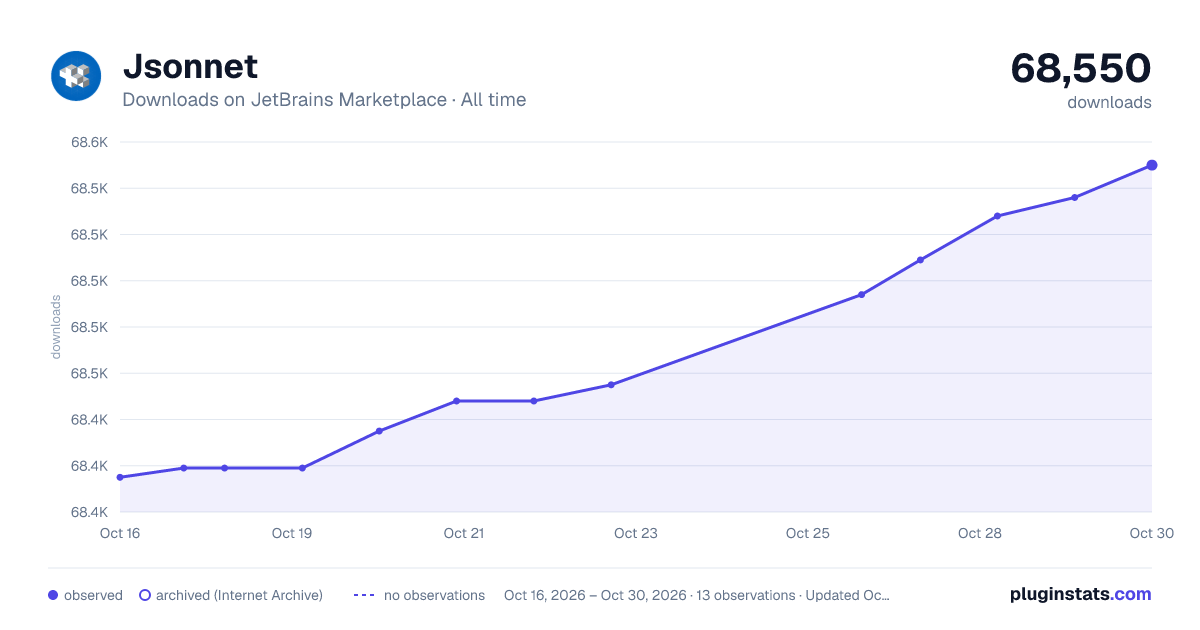Click the downloads label under 68,550
This screenshot has width=1200, height=630.
(x=1109, y=102)
